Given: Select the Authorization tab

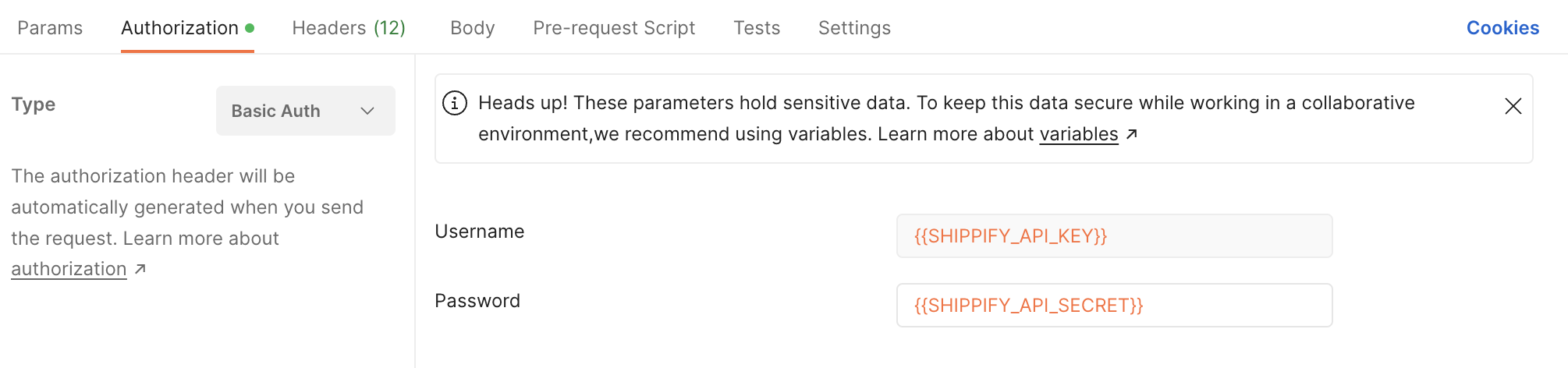Looking at the screenshot, I should tap(180, 28).
